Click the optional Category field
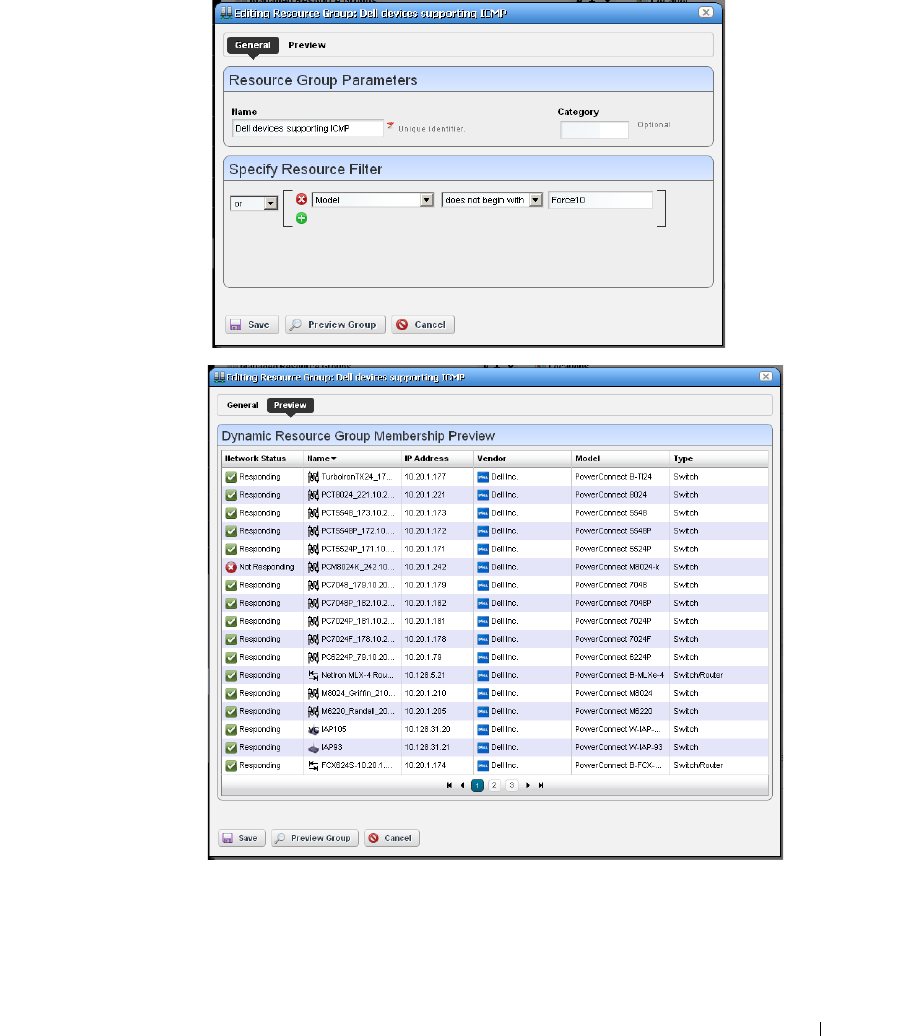 click(x=594, y=130)
